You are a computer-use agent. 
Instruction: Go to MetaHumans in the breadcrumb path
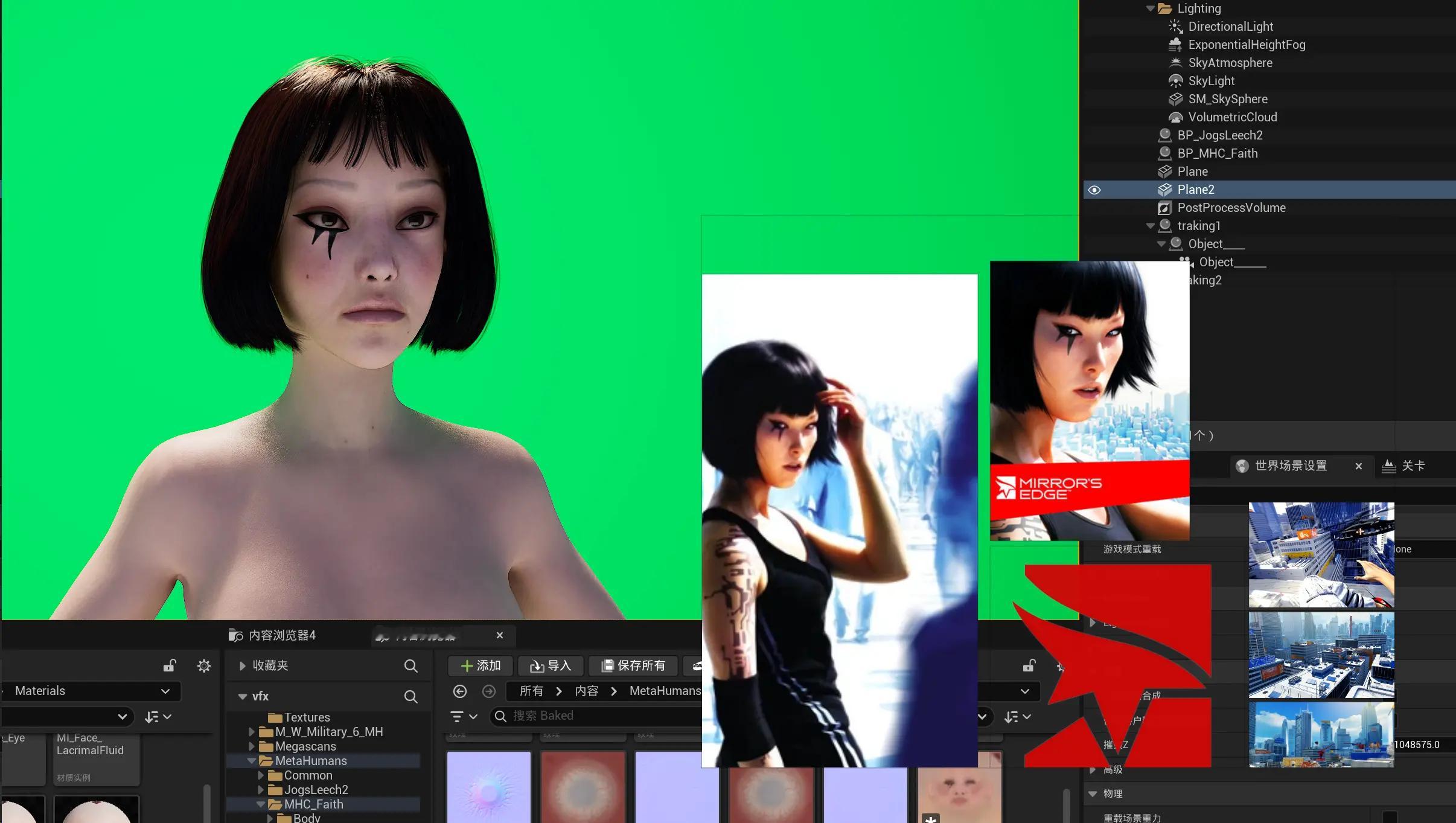pyautogui.click(x=665, y=691)
